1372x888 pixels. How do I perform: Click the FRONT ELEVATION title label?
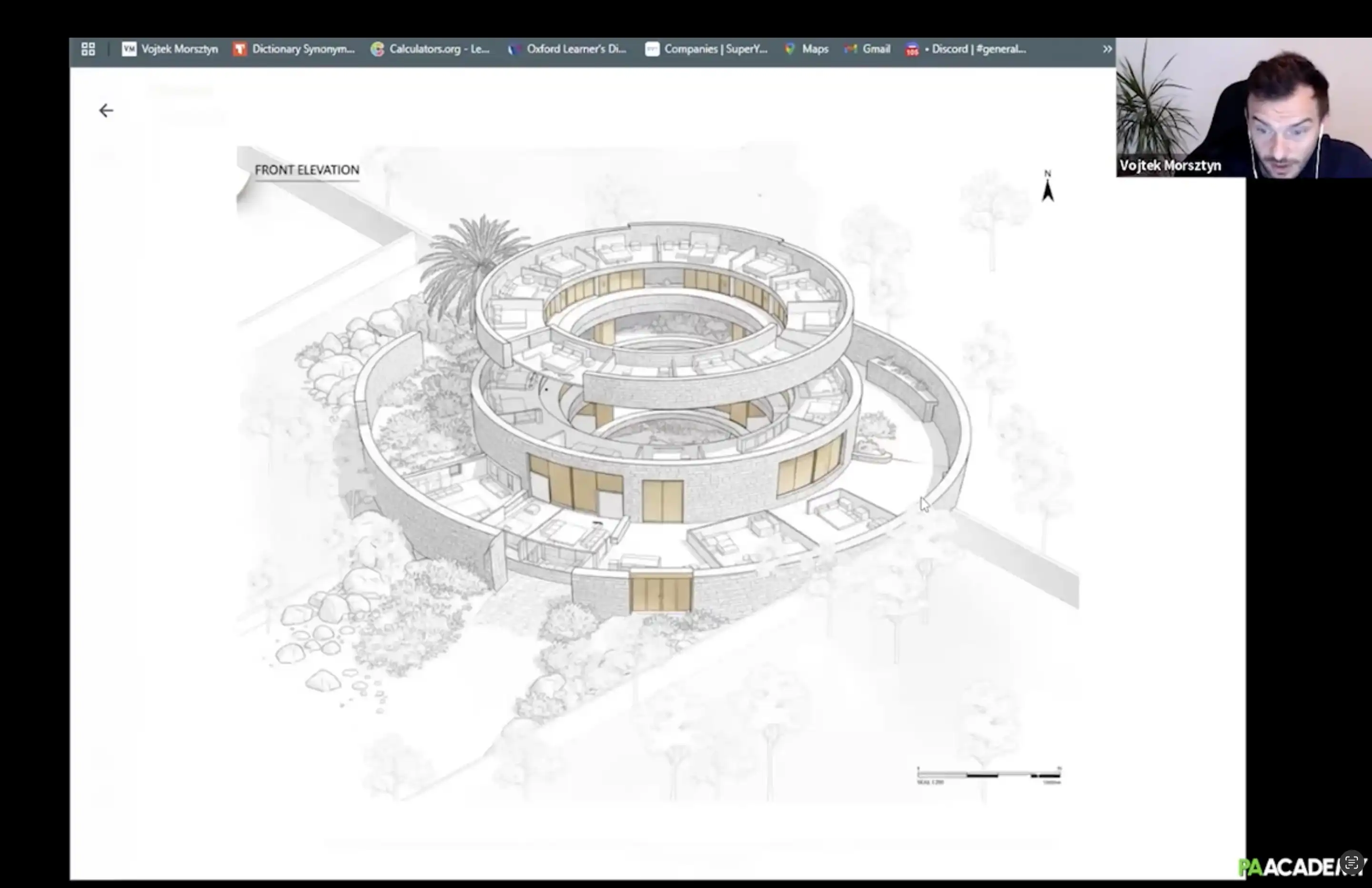point(307,170)
